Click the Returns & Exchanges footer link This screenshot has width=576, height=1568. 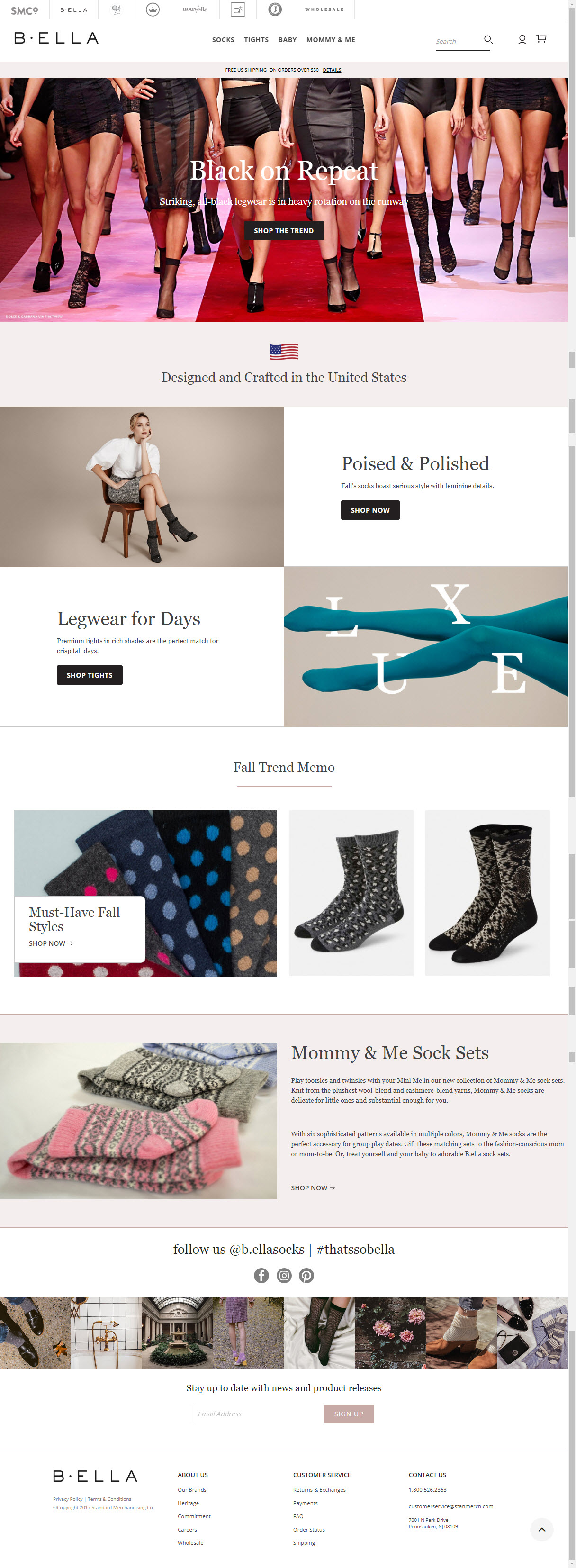[319, 1490]
